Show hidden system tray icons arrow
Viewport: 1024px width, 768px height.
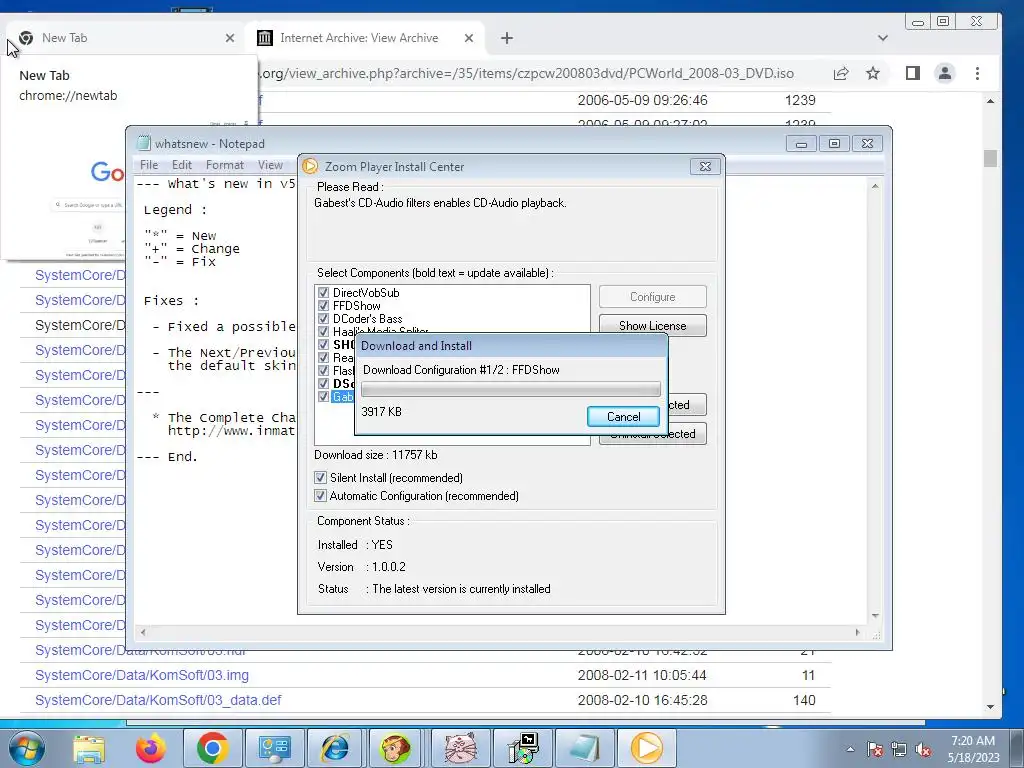point(850,749)
